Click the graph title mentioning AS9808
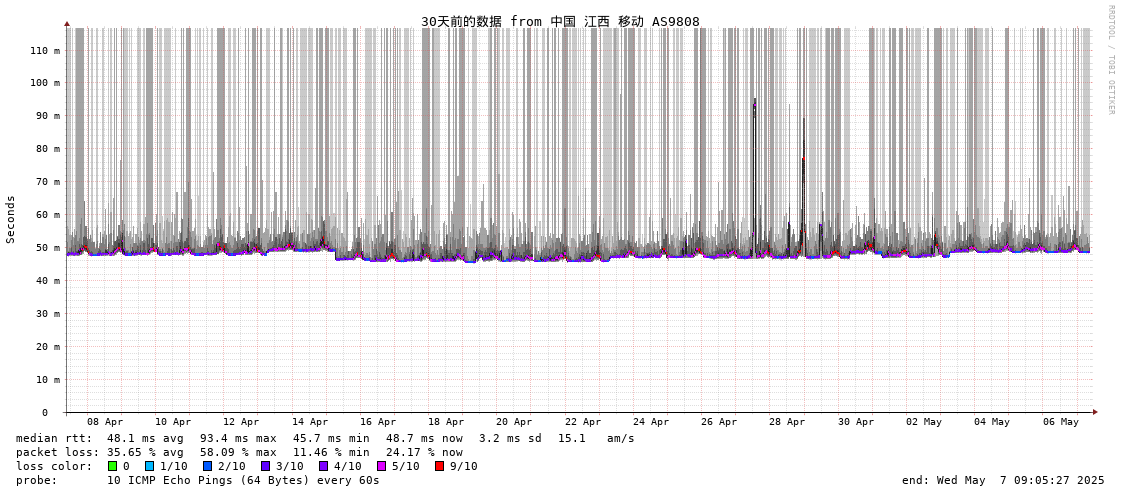 tap(560, 21)
